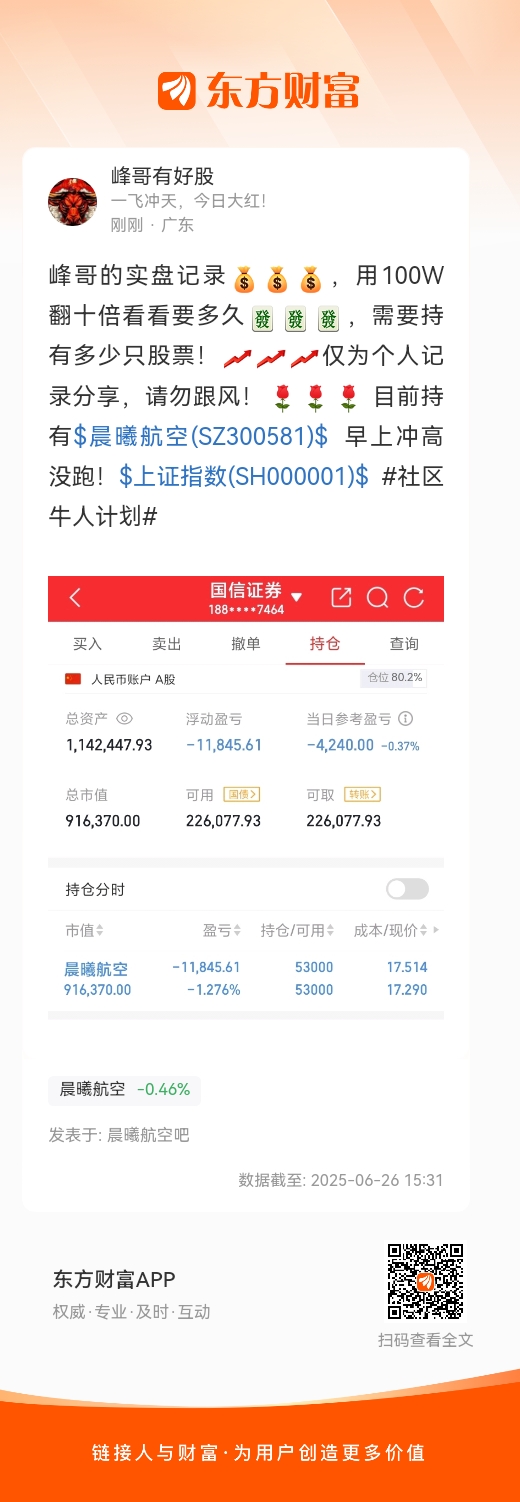The image size is (520, 1502).
Task: Tap the 国债 button beside 可用
Action: pyautogui.click(x=242, y=794)
